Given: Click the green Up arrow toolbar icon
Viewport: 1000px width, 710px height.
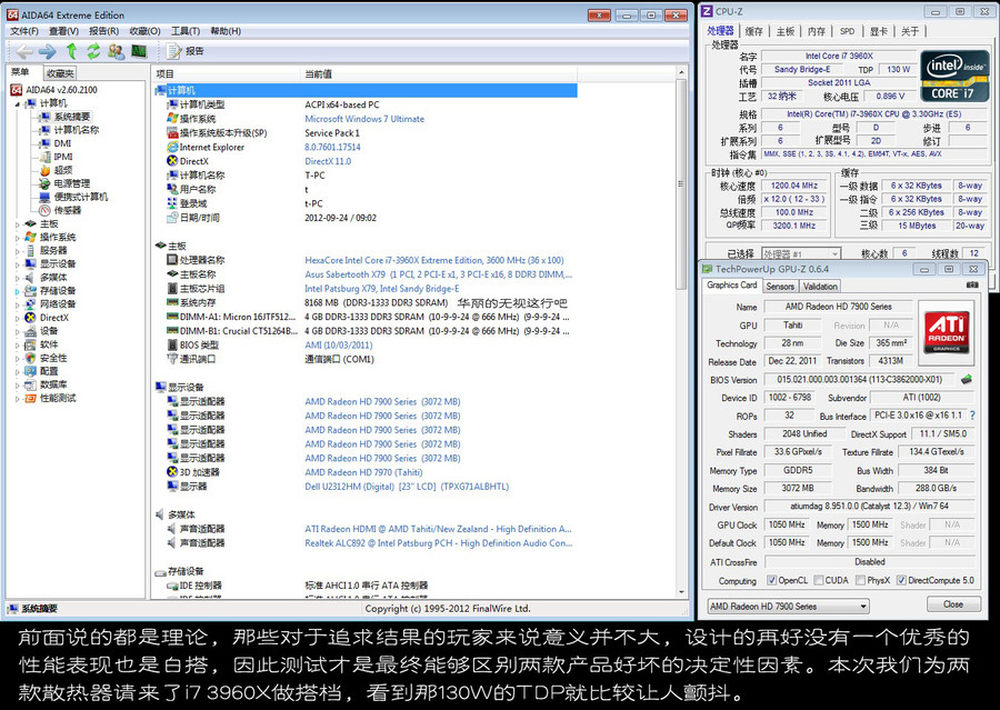Looking at the screenshot, I should tap(71, 52).
